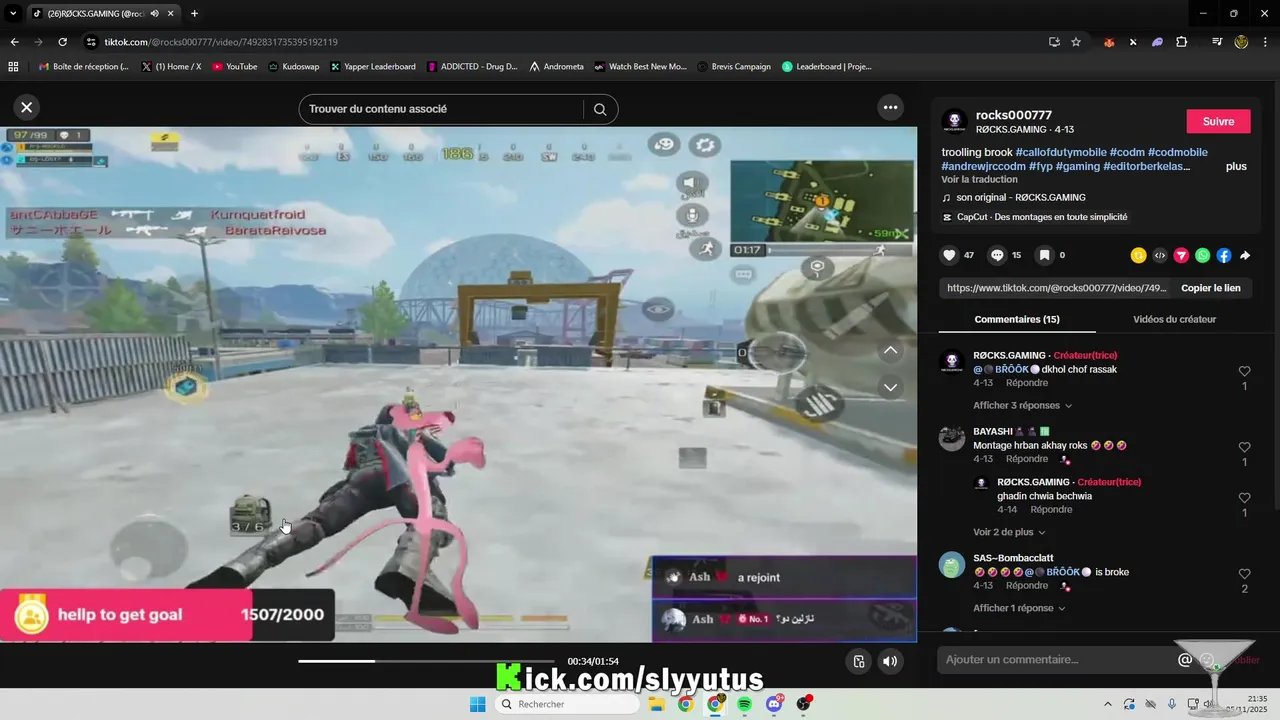Viewport: 1280px width, 720px height.
Task: Click the Suivre button
Action: tap(1218, 121)
